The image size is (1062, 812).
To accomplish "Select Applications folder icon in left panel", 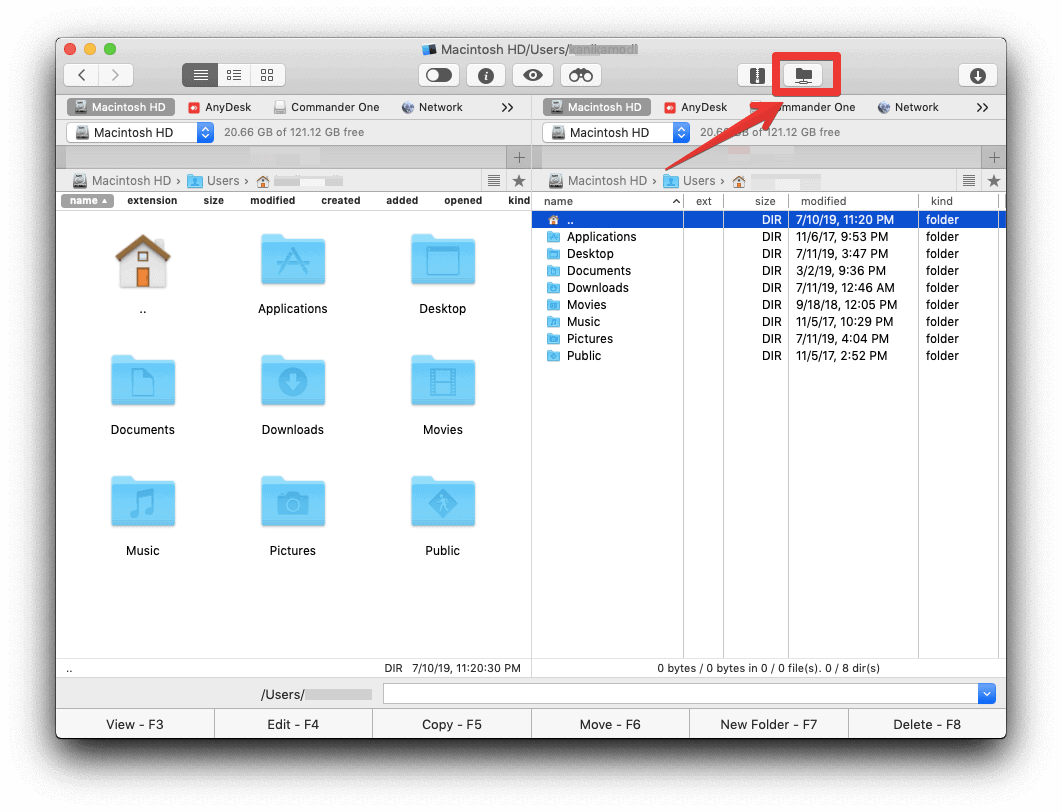I will click(x=293, y=259).
